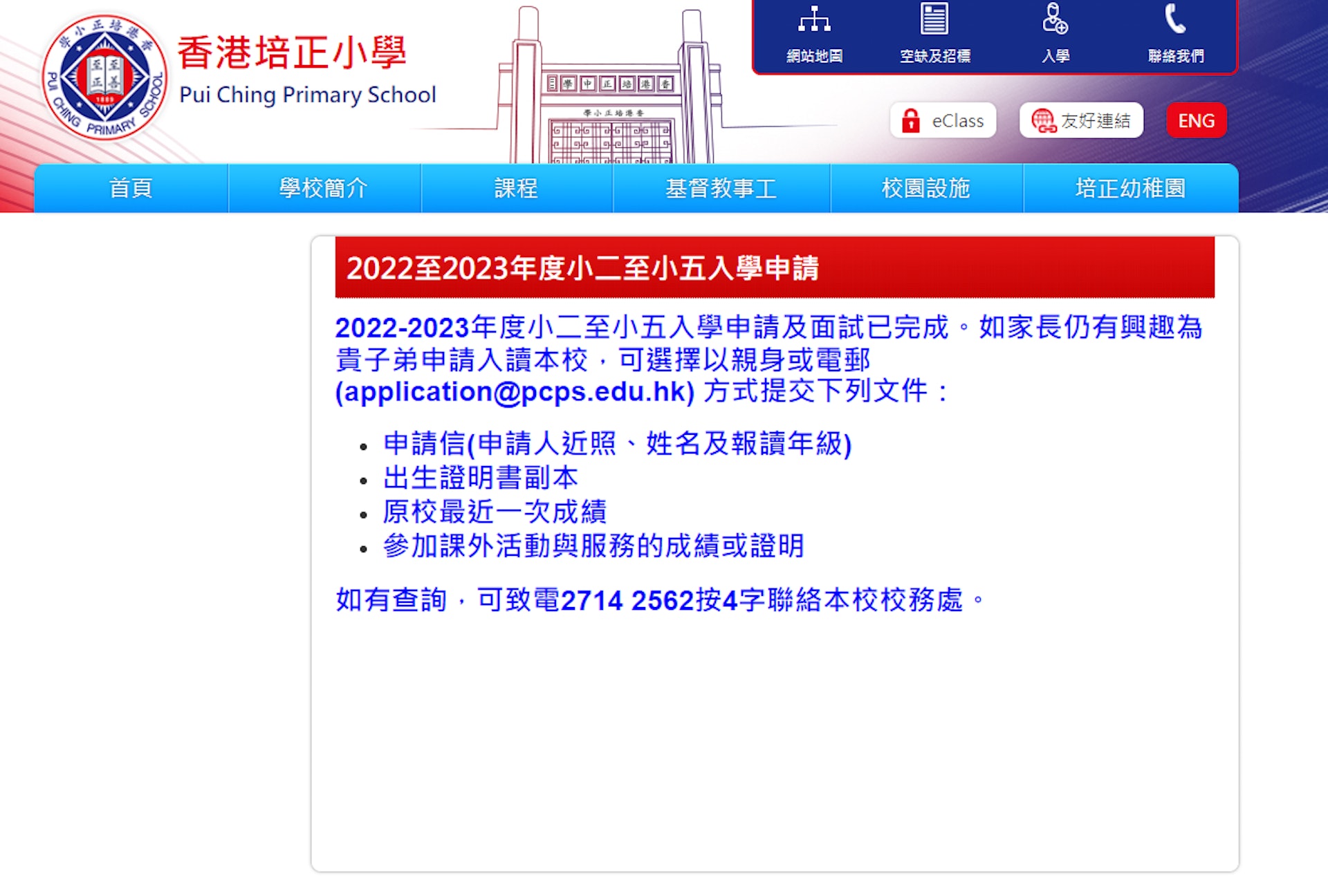Click the globe icon beside 友好連結

(1043, 121)
